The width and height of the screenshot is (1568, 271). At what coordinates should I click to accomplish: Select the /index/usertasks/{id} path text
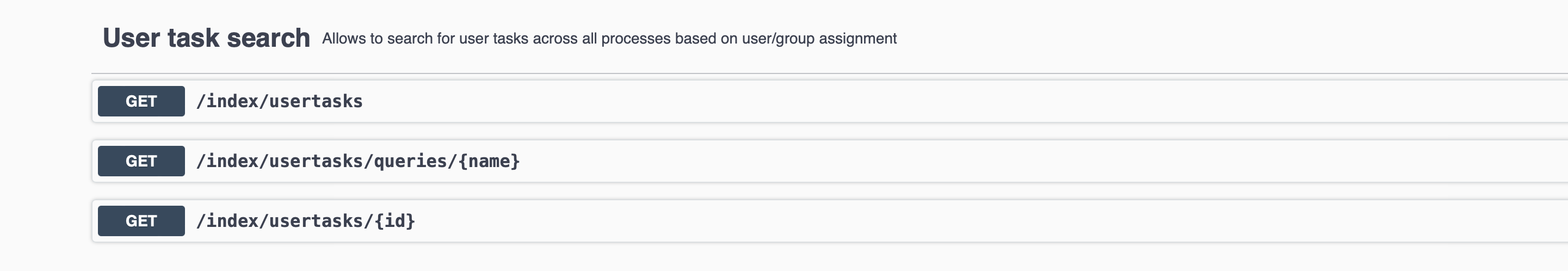pos(306,220)
